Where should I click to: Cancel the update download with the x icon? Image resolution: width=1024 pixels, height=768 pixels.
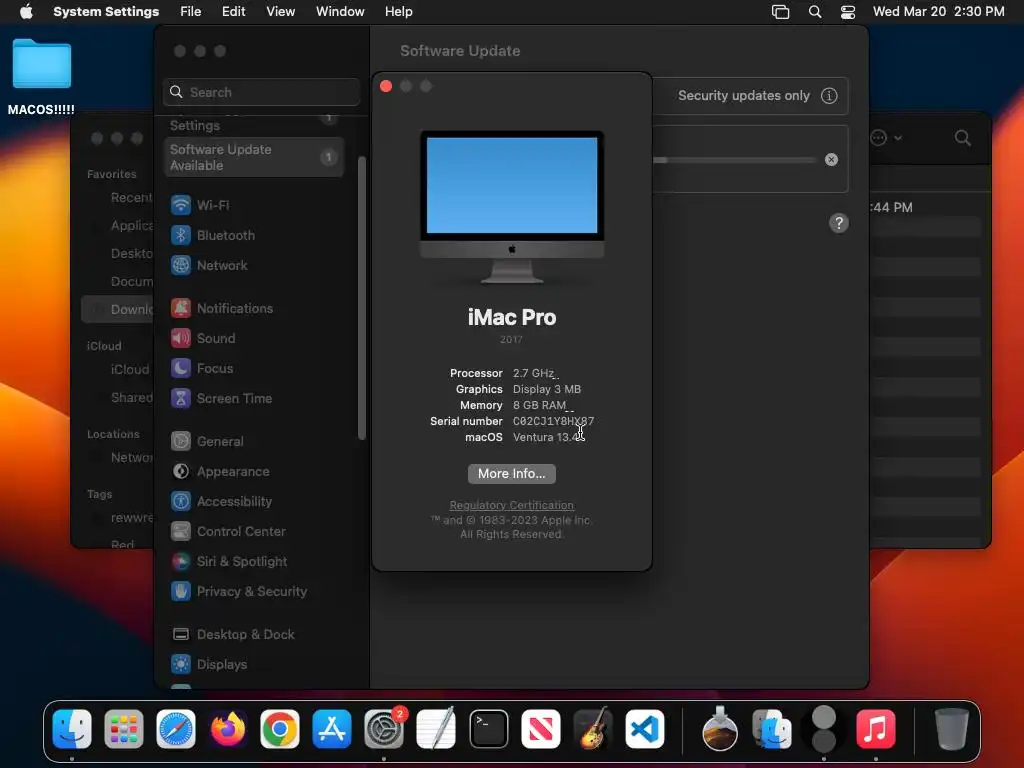[831, 159]
